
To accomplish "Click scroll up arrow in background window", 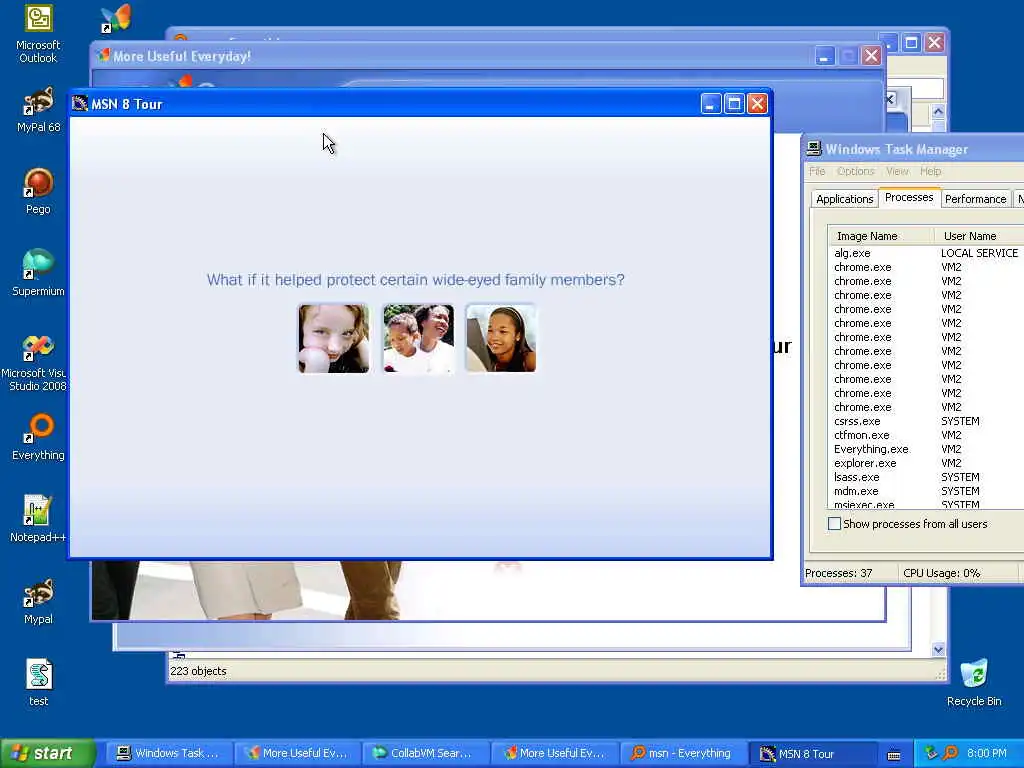I will click(x=938, y=112).
